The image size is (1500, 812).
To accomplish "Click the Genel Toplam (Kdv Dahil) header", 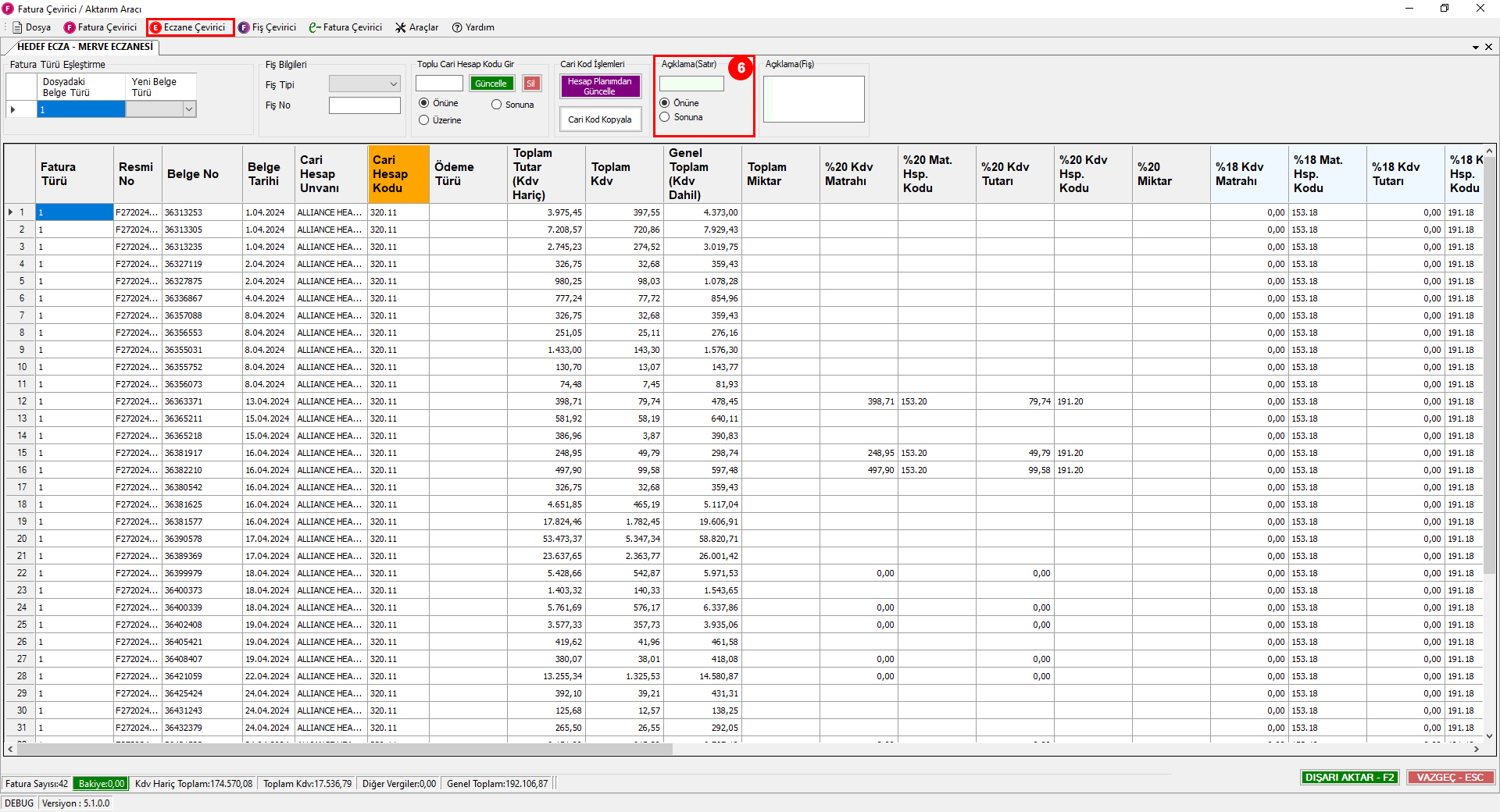I will 702,174.
